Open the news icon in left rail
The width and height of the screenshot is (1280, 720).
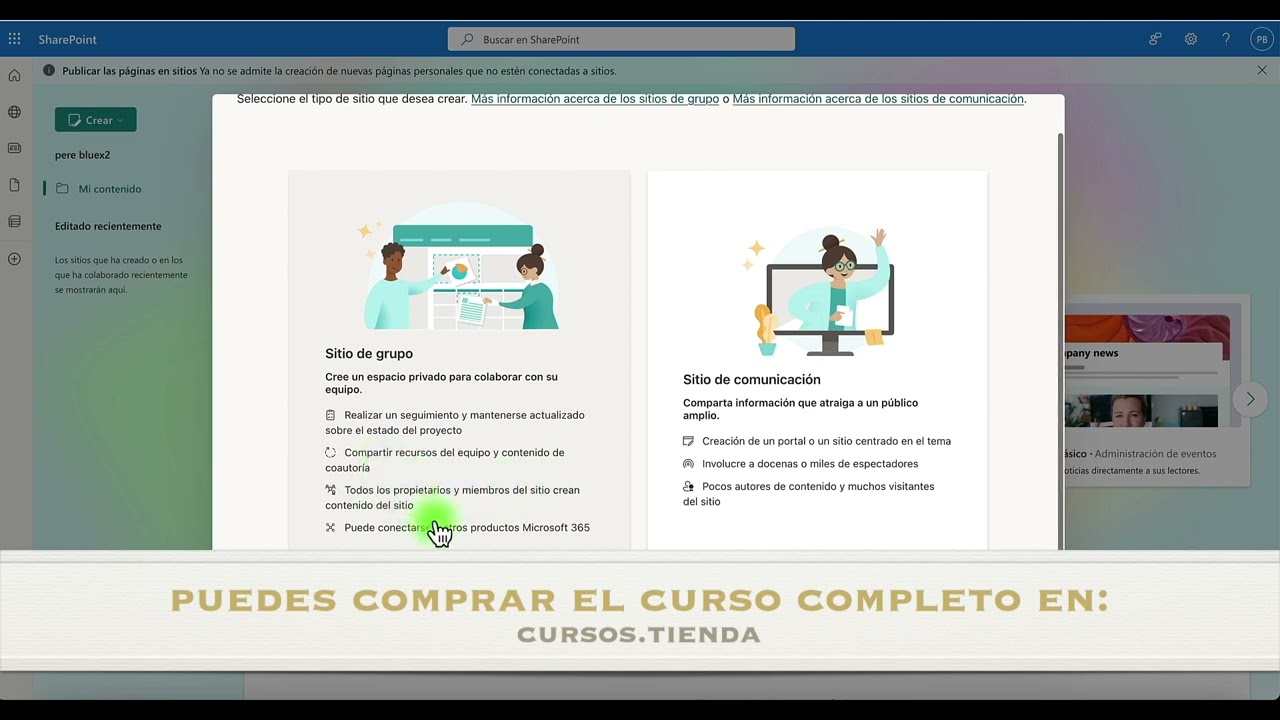pyautogui.click(x=14, y=148)
